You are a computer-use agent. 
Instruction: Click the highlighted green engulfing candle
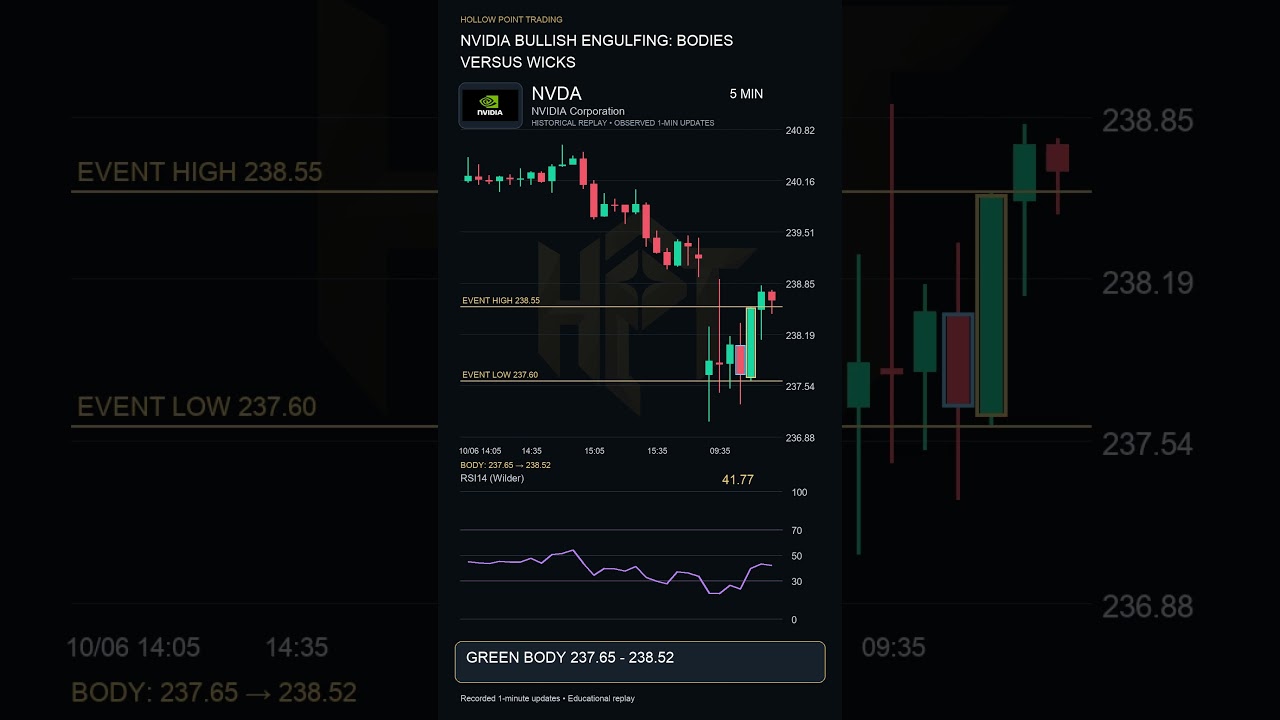point(751,343)
